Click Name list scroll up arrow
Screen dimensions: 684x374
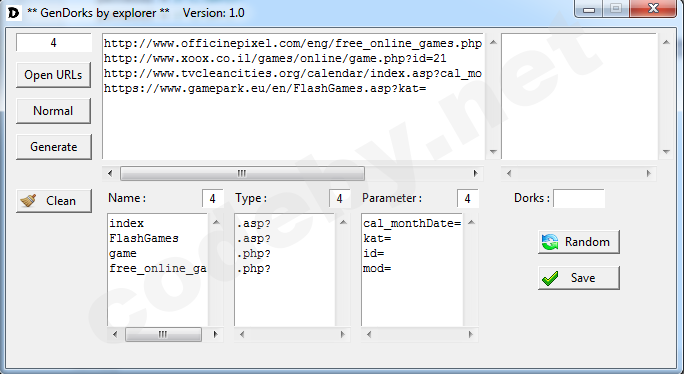(216, 222)
